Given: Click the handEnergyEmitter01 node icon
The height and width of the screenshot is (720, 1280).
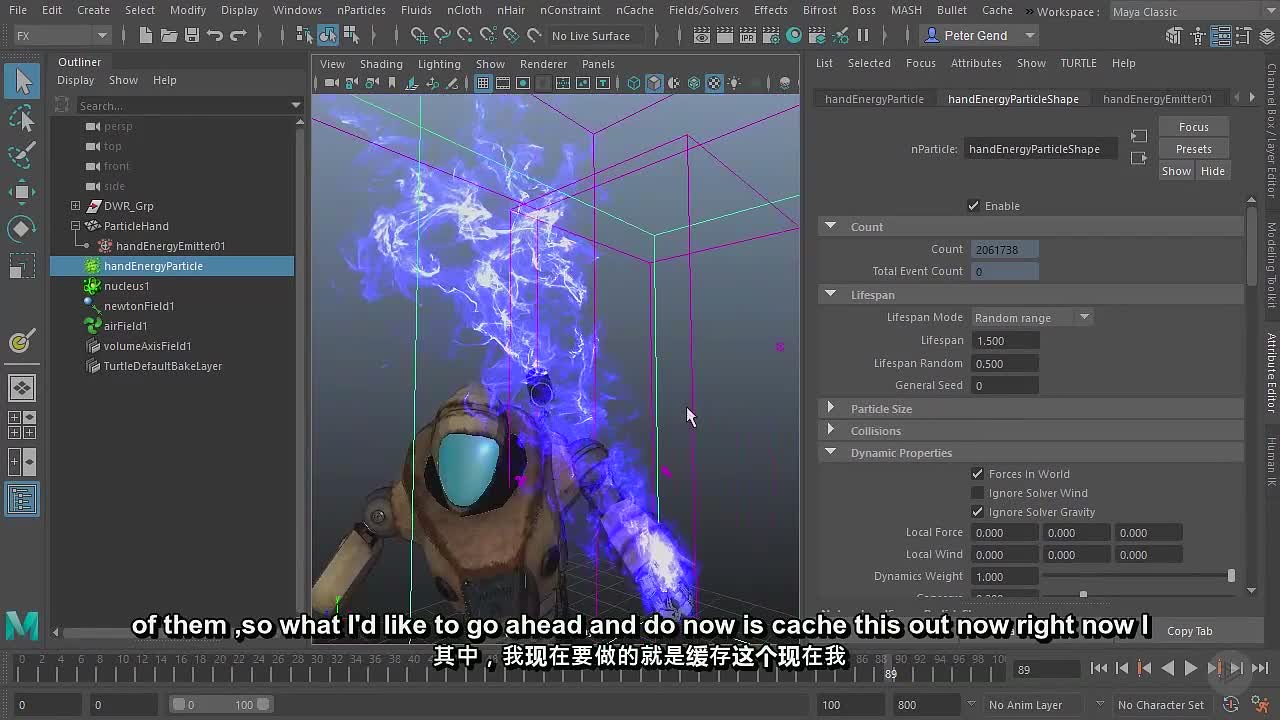Looking at the screenshot, I should pos(104,246).
